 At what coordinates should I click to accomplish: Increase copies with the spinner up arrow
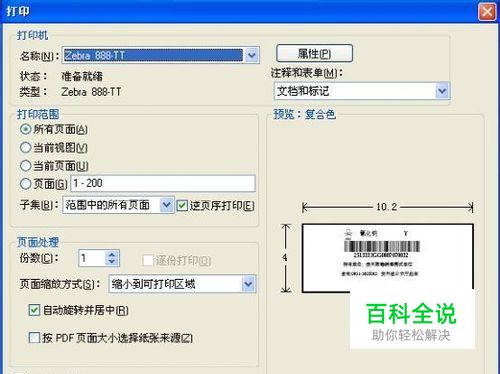click(112, 254)
